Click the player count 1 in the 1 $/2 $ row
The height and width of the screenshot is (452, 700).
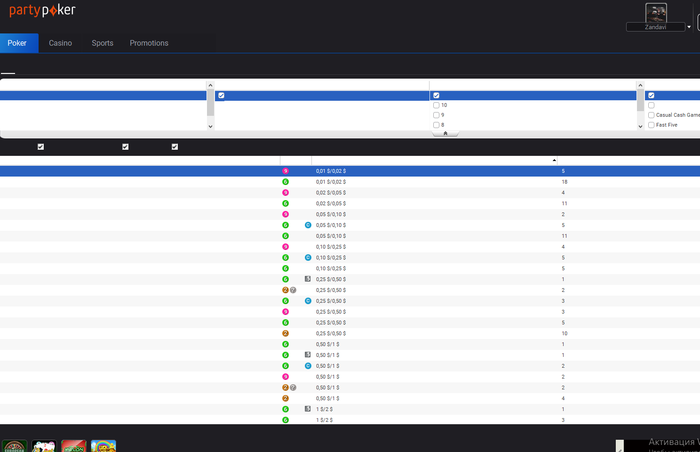pyautogui.click(x=563, y=409)
